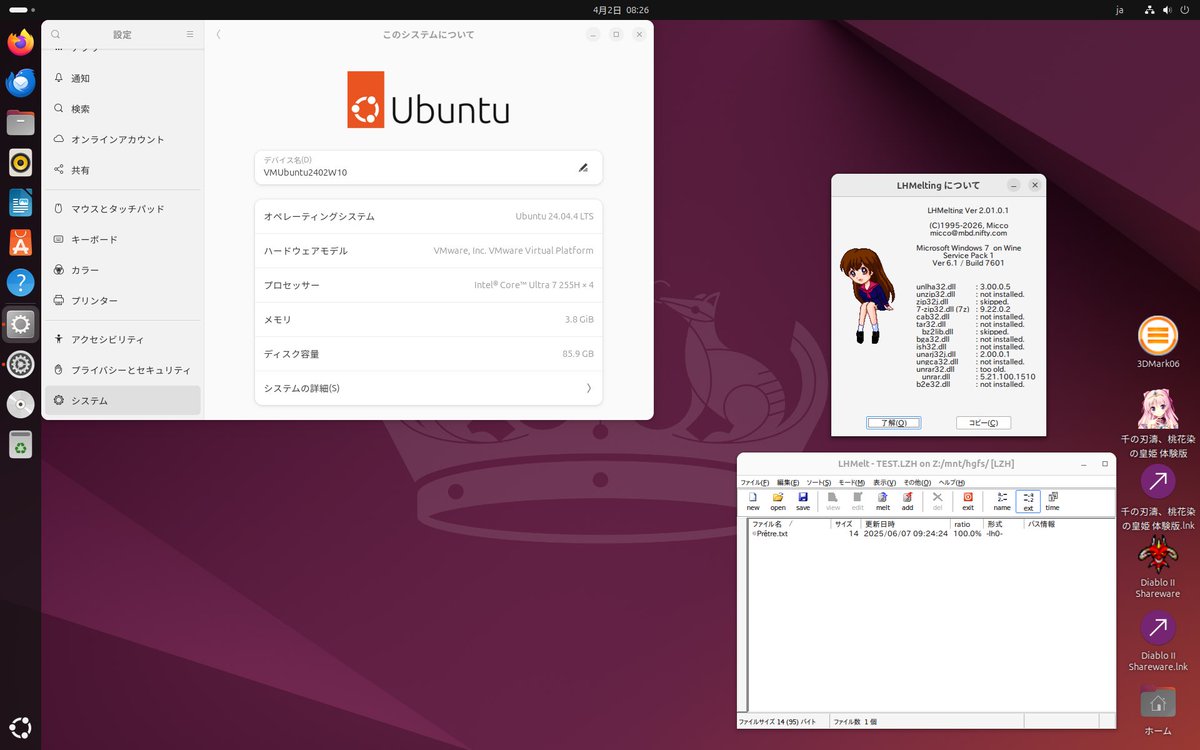
Task: Launch Firefox from the Ubuntu dock
Action: [20, 42]
